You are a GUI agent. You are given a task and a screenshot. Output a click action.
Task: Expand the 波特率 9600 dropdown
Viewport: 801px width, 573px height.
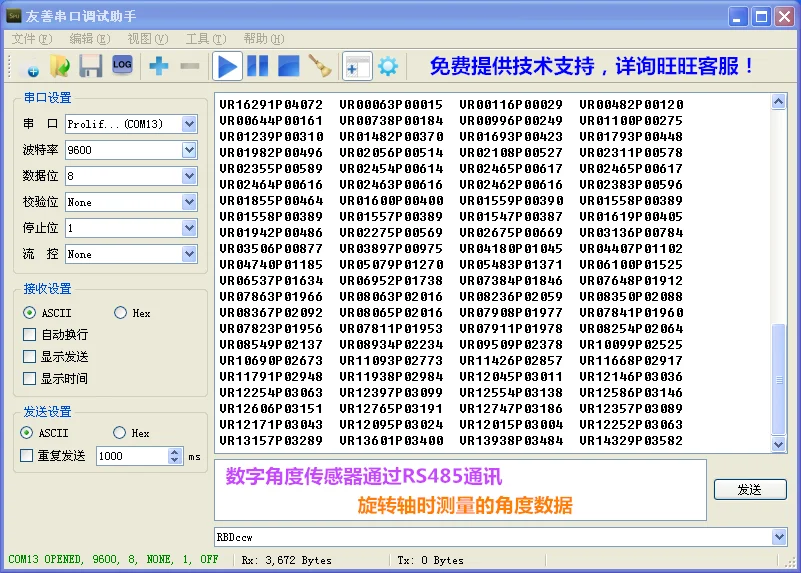tap(189, 150)
